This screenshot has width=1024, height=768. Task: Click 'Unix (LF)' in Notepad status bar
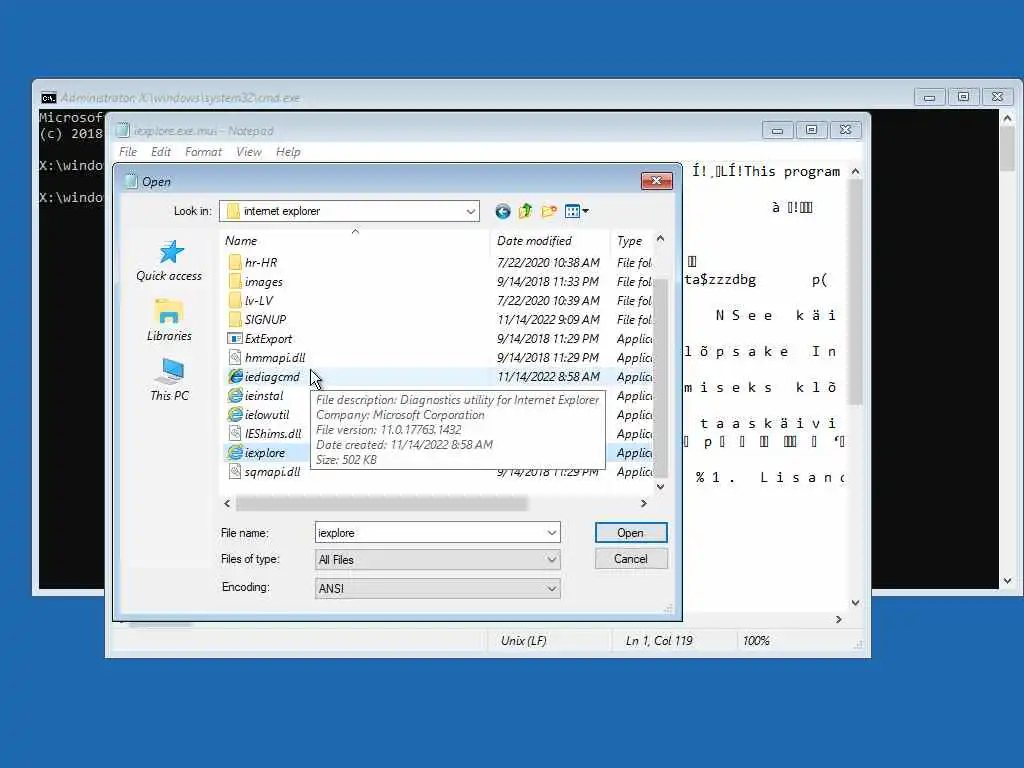[523, 641]
